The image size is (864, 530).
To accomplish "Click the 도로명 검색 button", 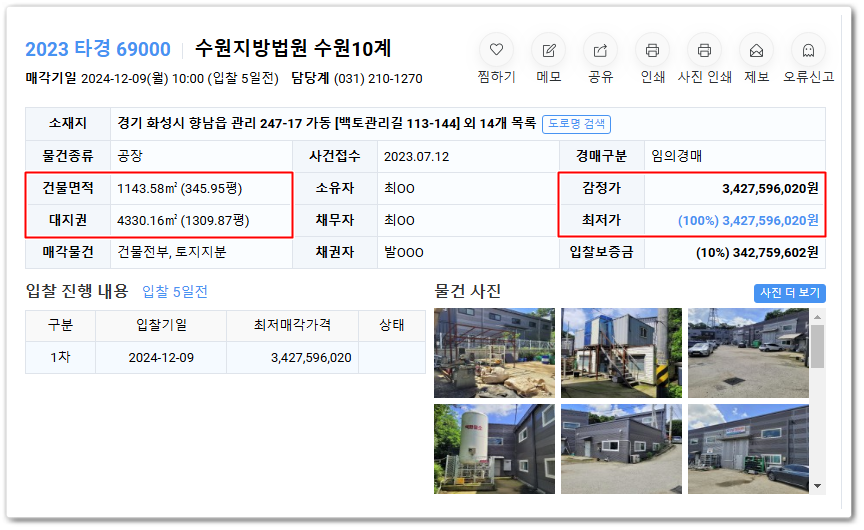I will [x=576, y=124].
